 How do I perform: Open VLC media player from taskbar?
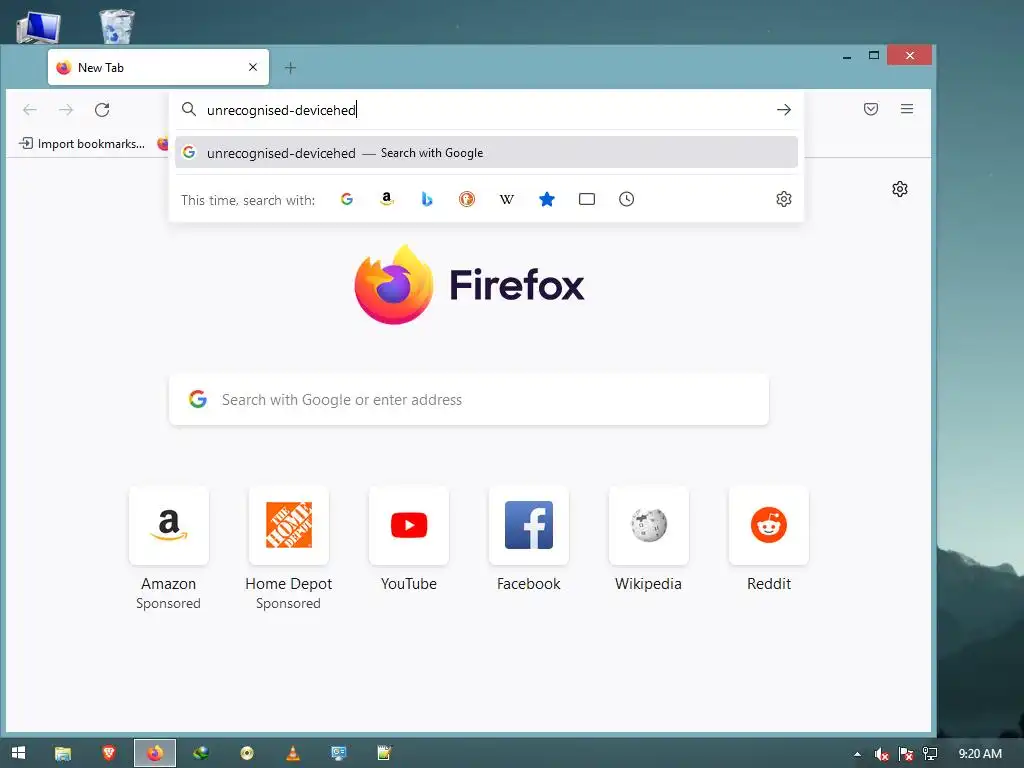[293, 753]
